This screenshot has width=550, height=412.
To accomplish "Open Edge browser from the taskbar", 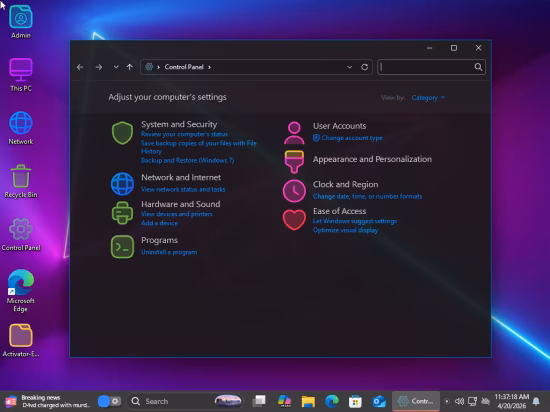I will click(x=331, y=401).
